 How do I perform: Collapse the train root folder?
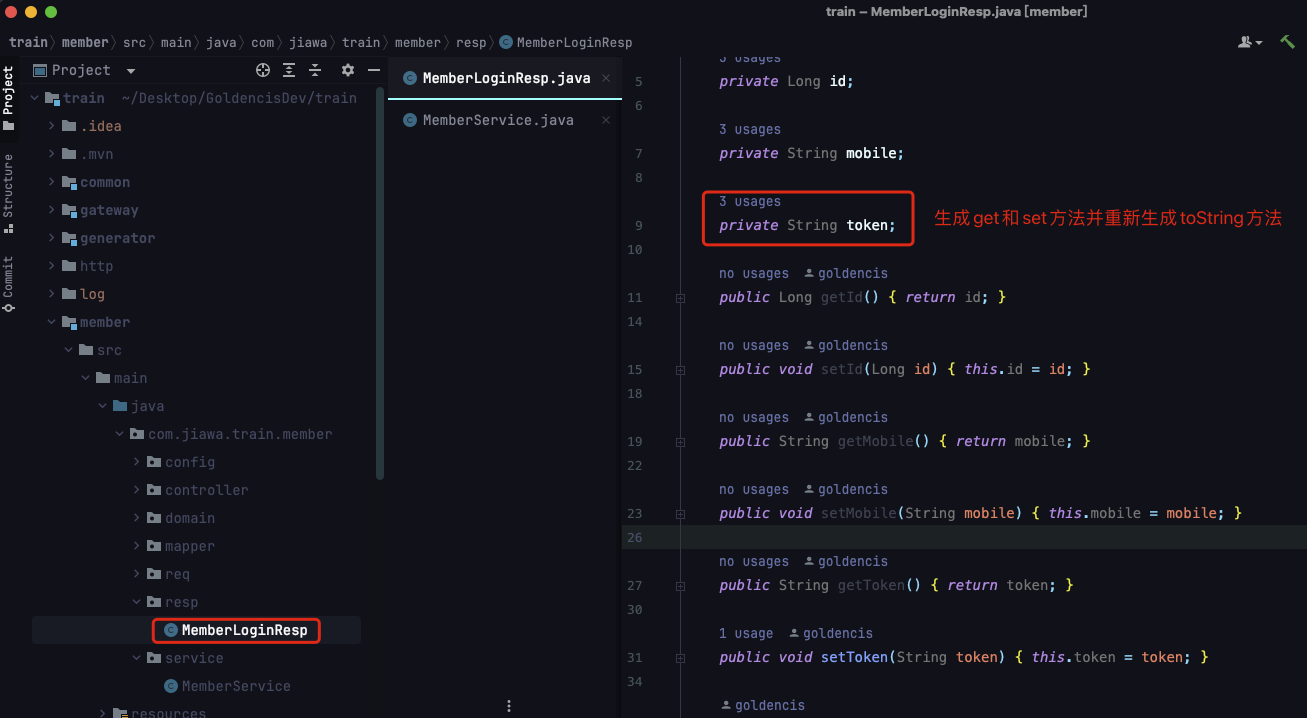(x=36, y=98)
